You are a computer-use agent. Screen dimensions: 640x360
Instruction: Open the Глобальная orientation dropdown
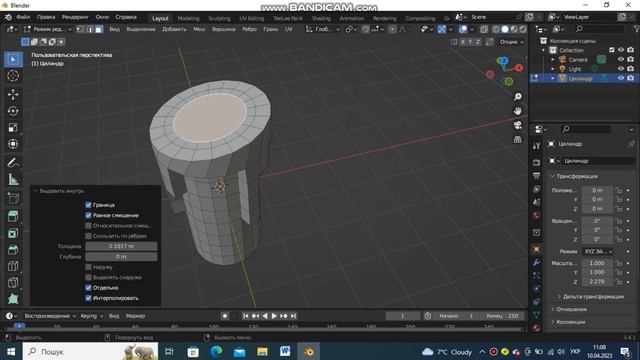[x=323, y=29]
